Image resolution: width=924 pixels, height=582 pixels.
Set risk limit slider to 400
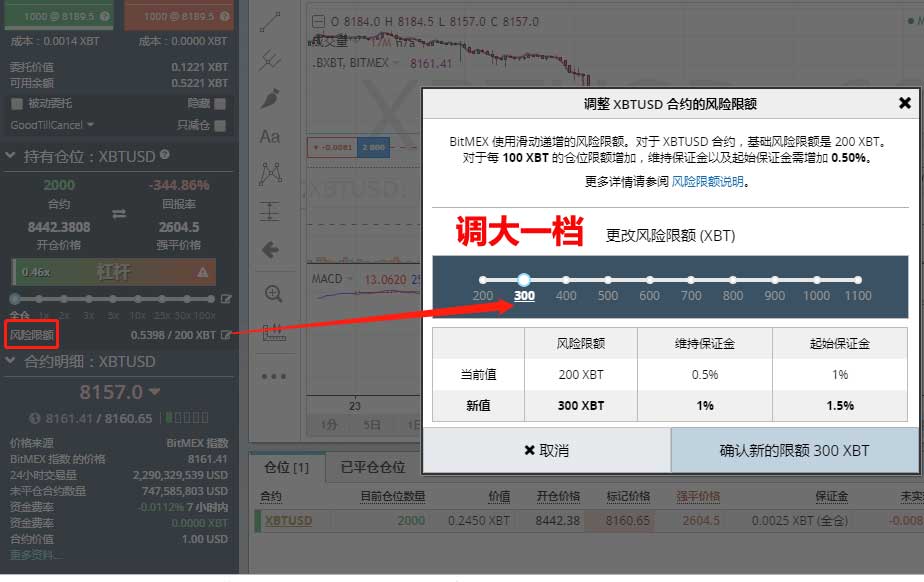tap(566, 280)
